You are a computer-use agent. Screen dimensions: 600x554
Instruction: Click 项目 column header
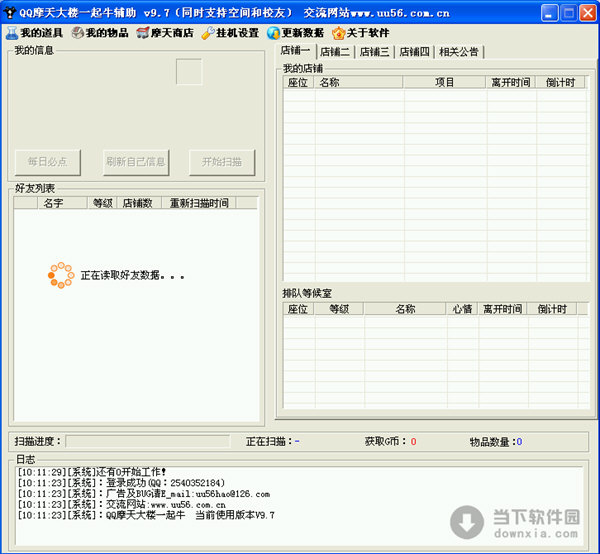point(444,82)
